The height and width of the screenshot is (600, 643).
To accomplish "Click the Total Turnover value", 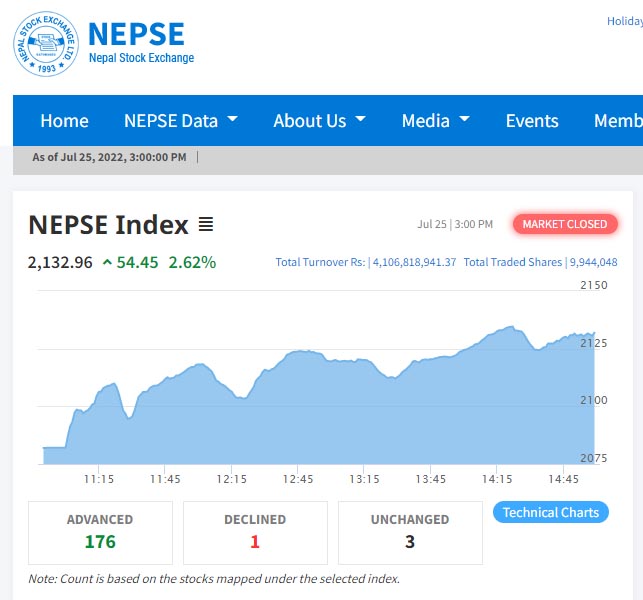I will click(x=414, y=262).
